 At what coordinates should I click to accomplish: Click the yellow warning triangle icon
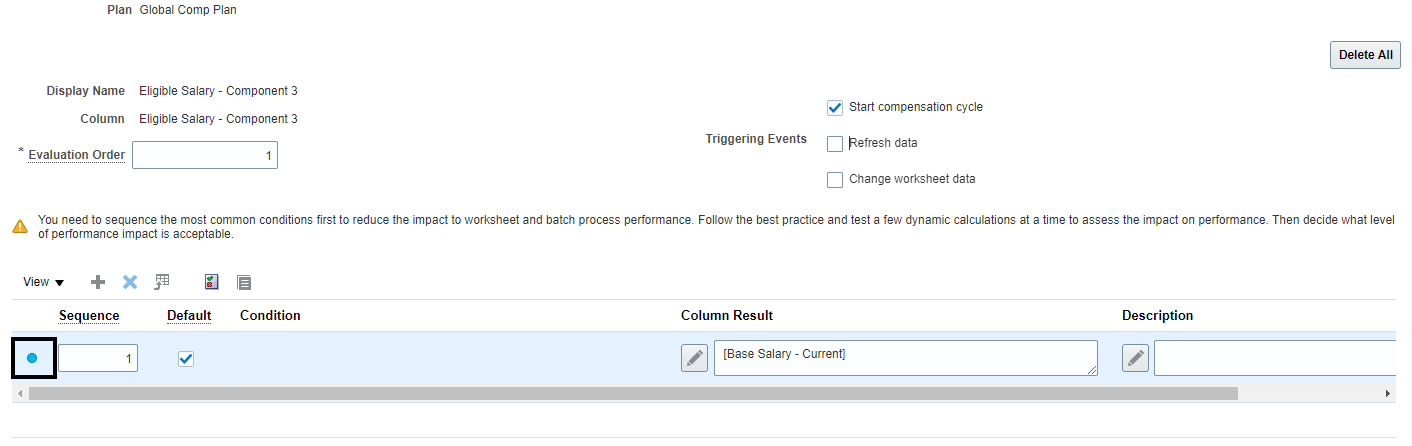(20, 226)
